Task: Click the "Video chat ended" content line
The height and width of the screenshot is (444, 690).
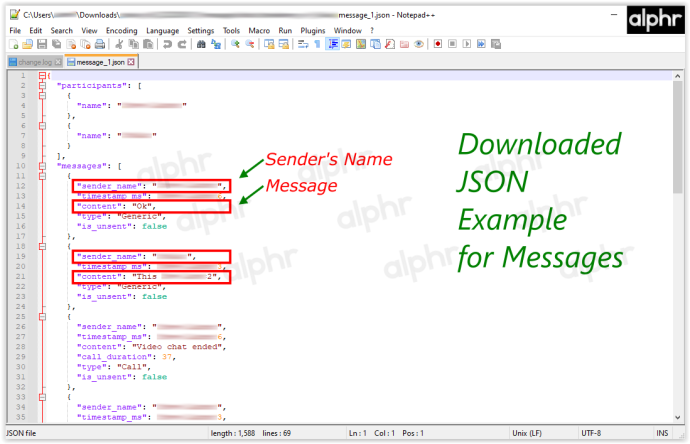Action: 151,347
